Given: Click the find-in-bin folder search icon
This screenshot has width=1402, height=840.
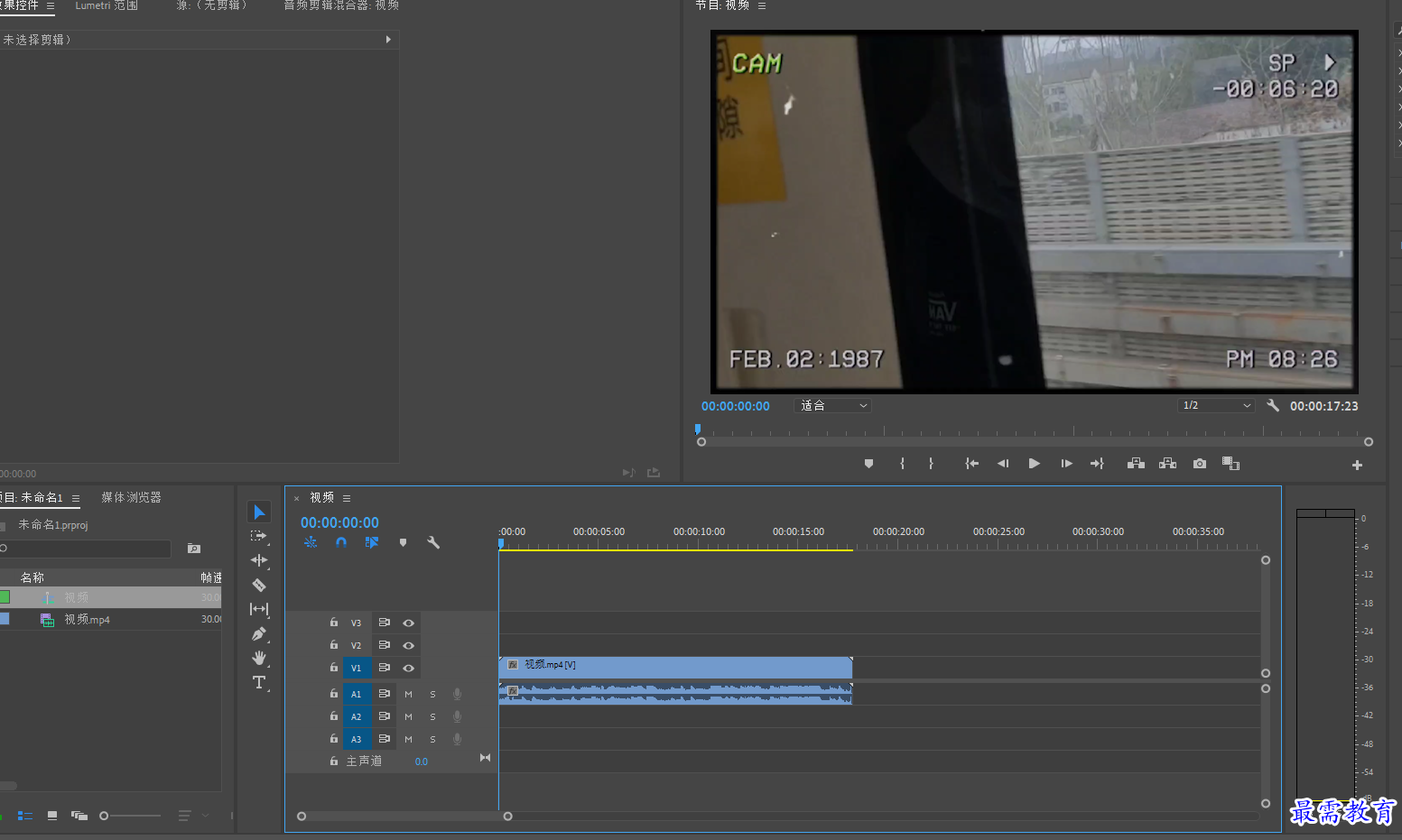Looking at the screenshot, I should [x=194, y=549].
